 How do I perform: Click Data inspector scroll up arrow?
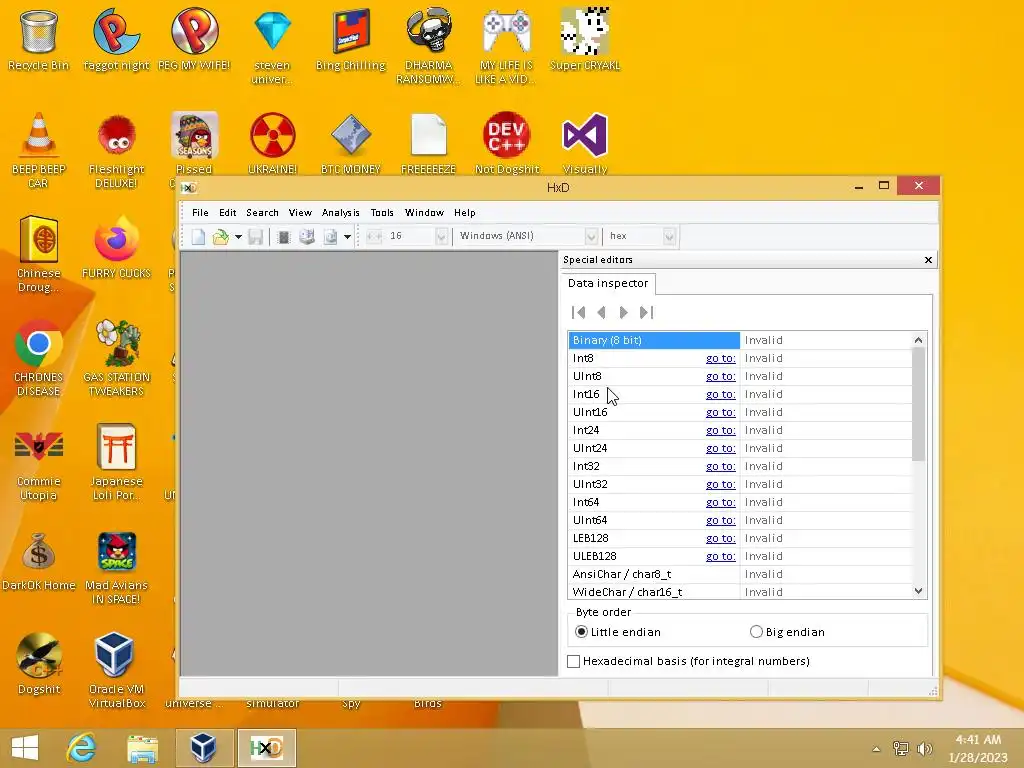tap(918, 340)
